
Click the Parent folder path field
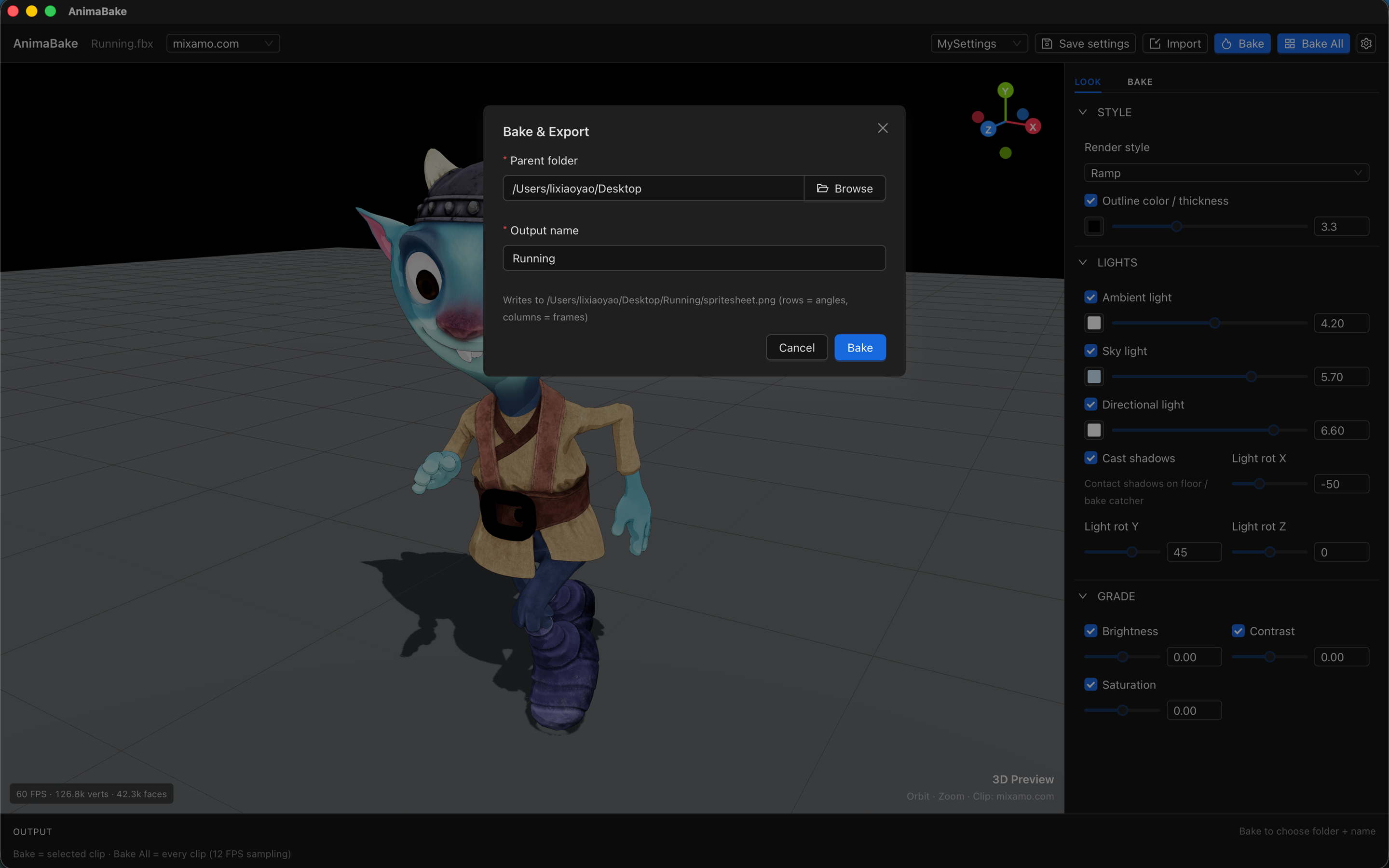click(653, 188)
